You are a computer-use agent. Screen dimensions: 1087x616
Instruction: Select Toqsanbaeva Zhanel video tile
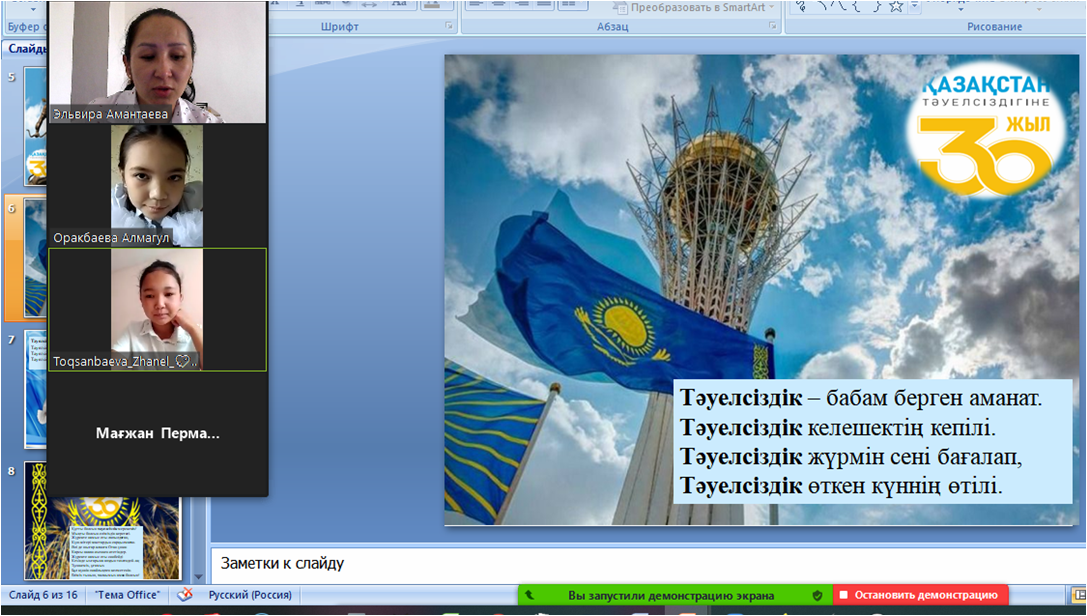157,310
